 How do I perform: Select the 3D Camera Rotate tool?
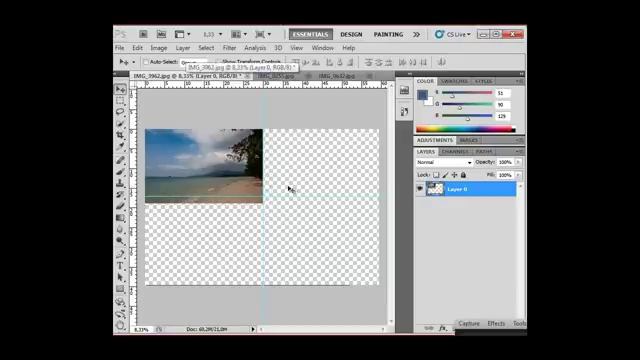coord(120,314)
